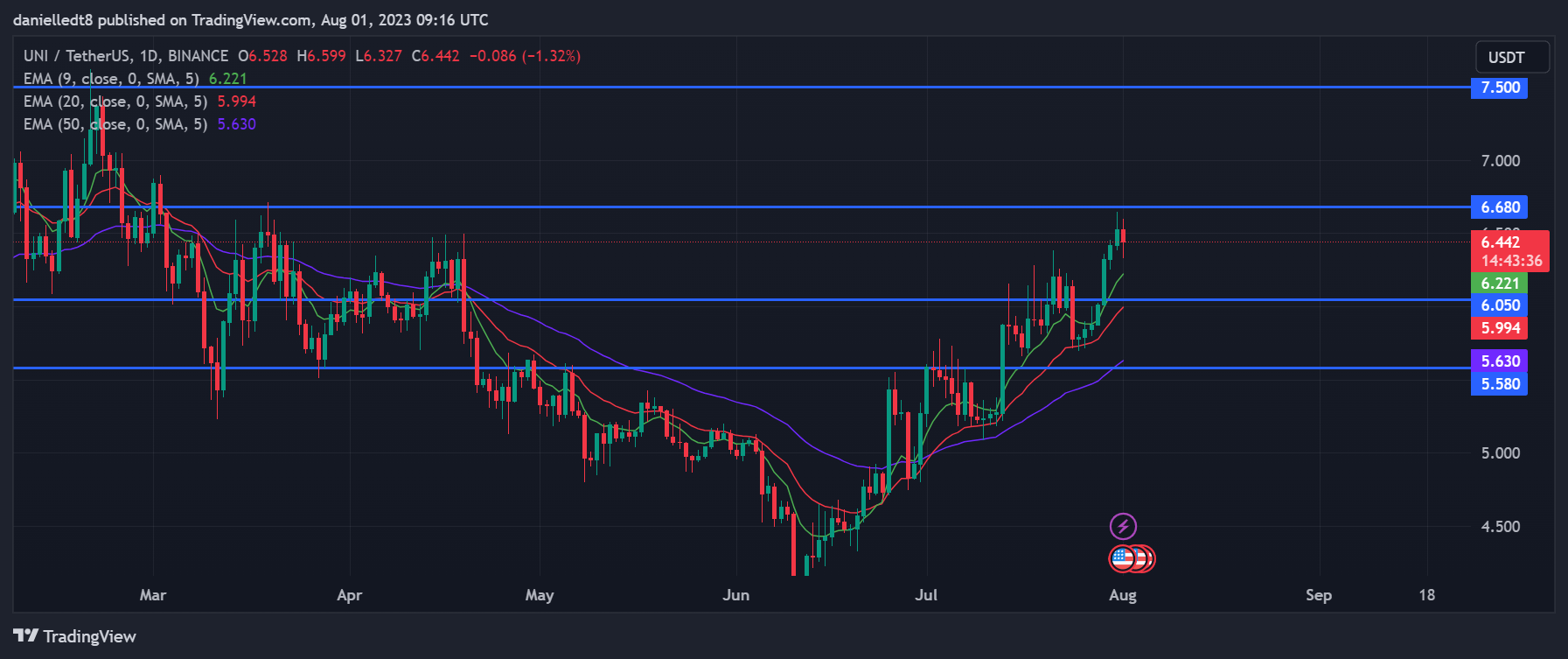Click the 18 date label on time axis
Image resolution: width=1568 pixels, height=659 pixels.
[x=1427, y=595]
